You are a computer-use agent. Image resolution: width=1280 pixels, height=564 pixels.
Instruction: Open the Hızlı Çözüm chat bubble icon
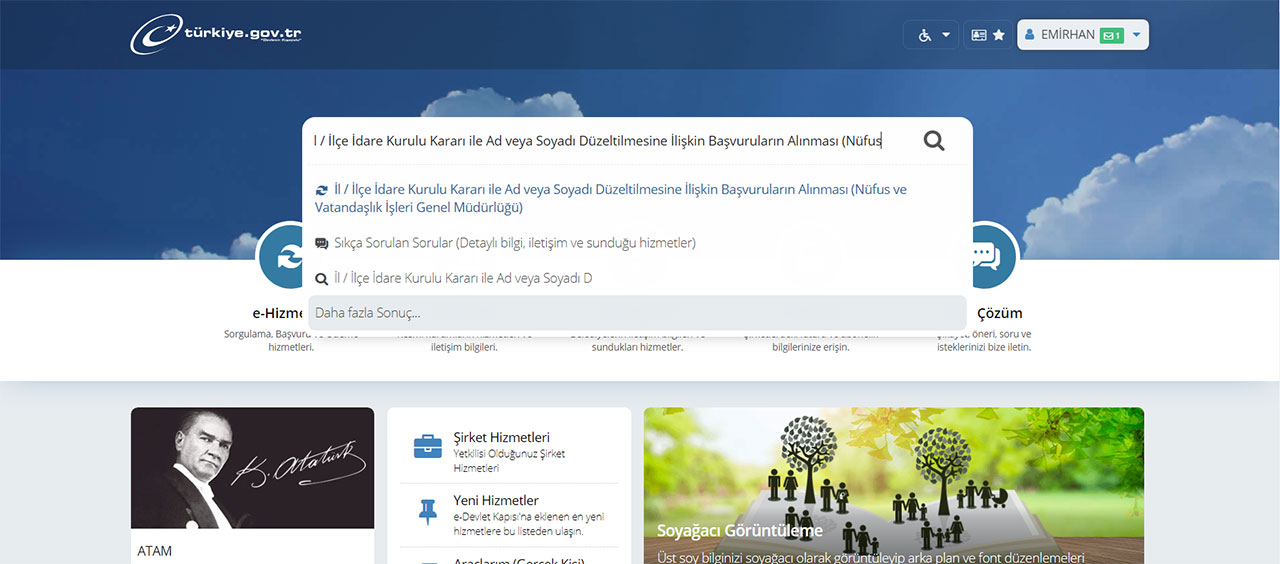click(x=986, y=257)
